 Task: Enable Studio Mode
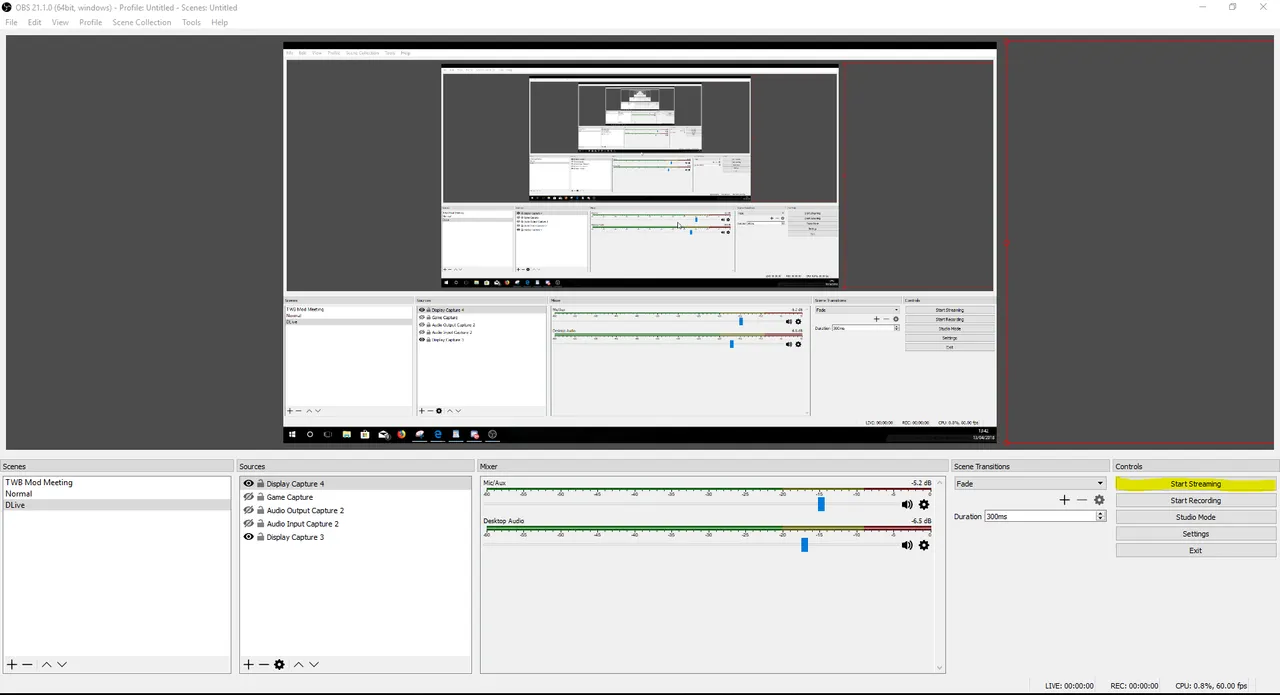[x=1196, y=517]
